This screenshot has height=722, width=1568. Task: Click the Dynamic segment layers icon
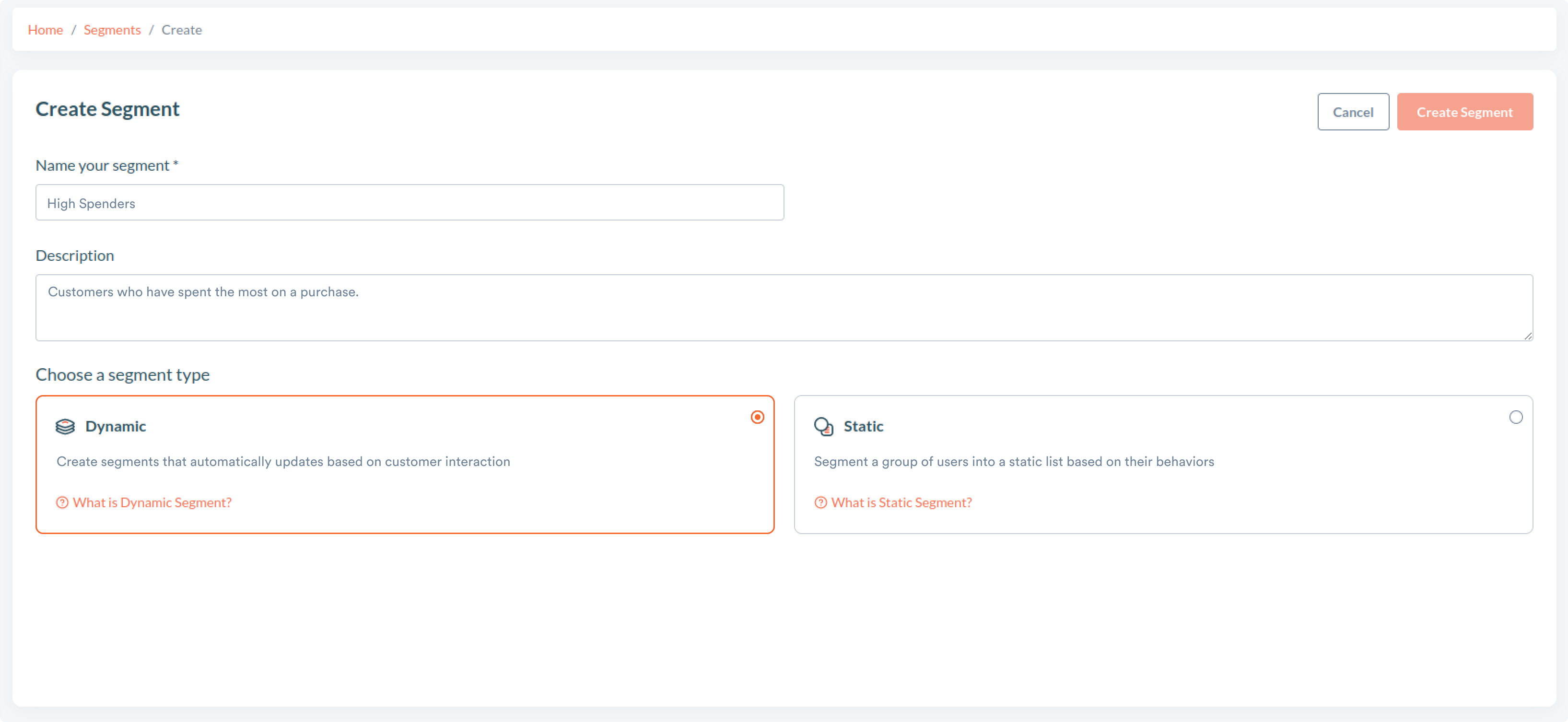(65, 427)
